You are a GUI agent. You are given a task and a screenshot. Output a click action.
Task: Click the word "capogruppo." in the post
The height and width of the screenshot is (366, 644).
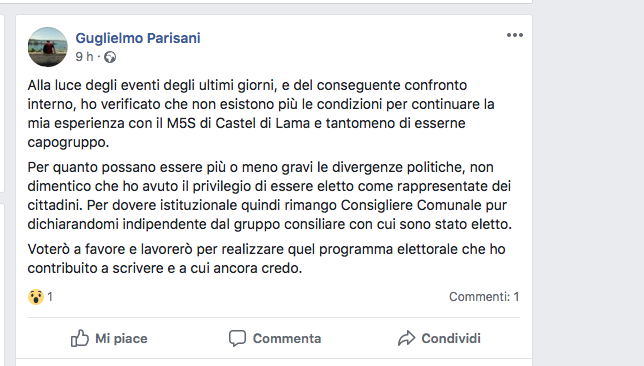68,142
